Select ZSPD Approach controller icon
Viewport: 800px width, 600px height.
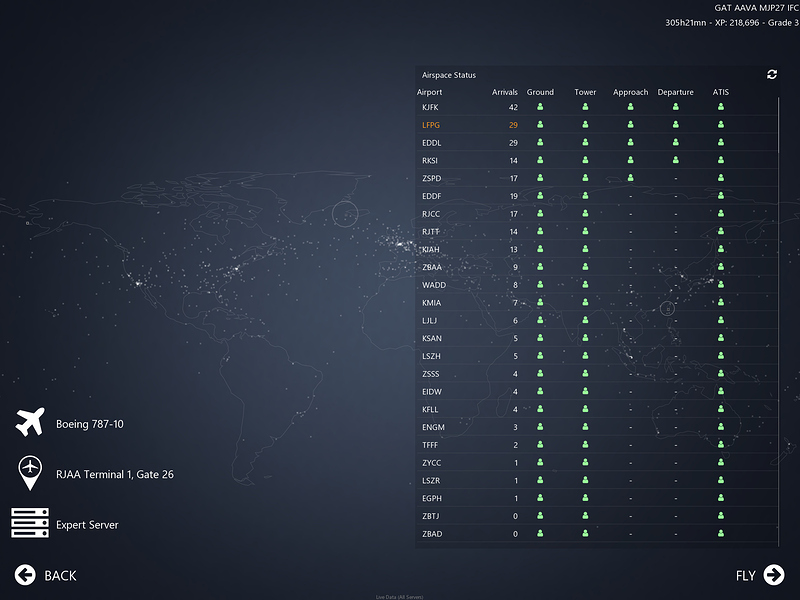click(631, 178)
